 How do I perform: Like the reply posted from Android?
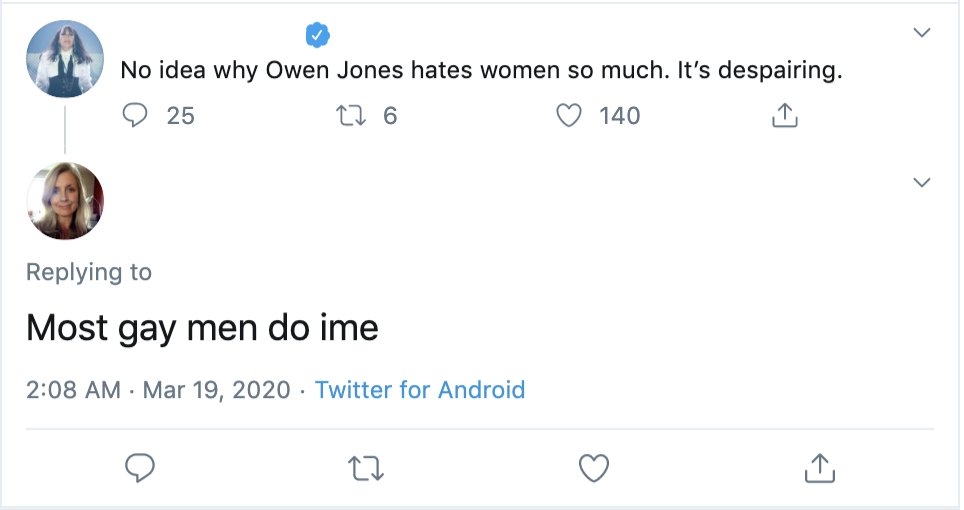594,467
